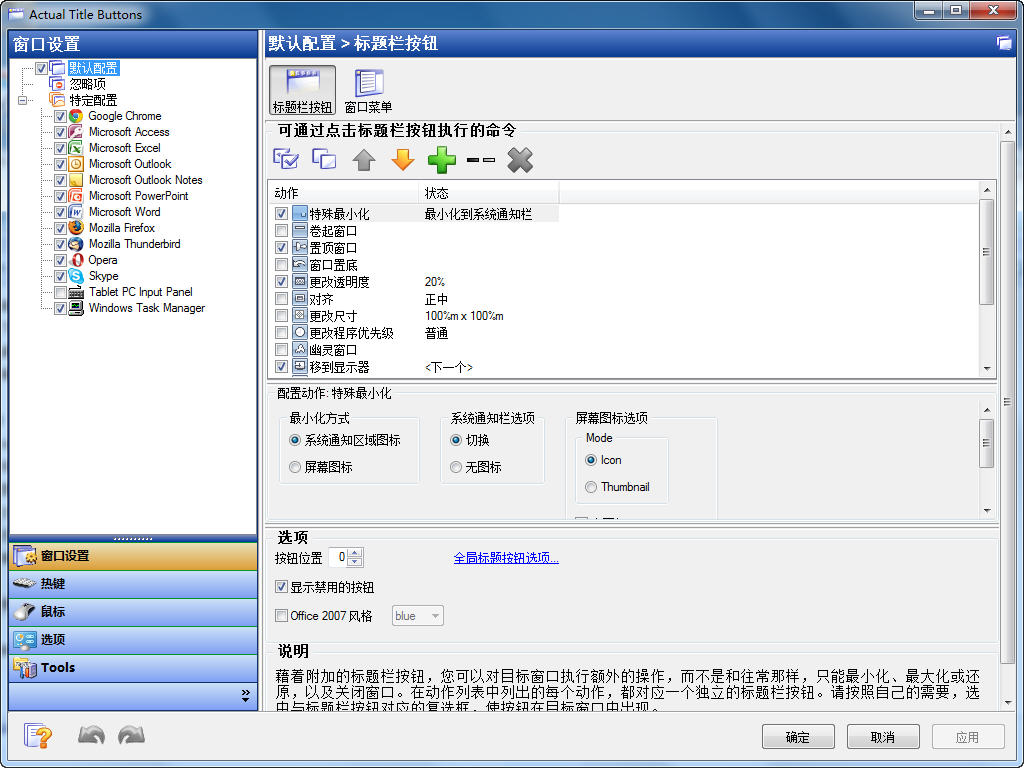The width and height of the screenshot is (1024, 768).
Task: Move action down with the orange arrow
Action: tap(402, 159)
